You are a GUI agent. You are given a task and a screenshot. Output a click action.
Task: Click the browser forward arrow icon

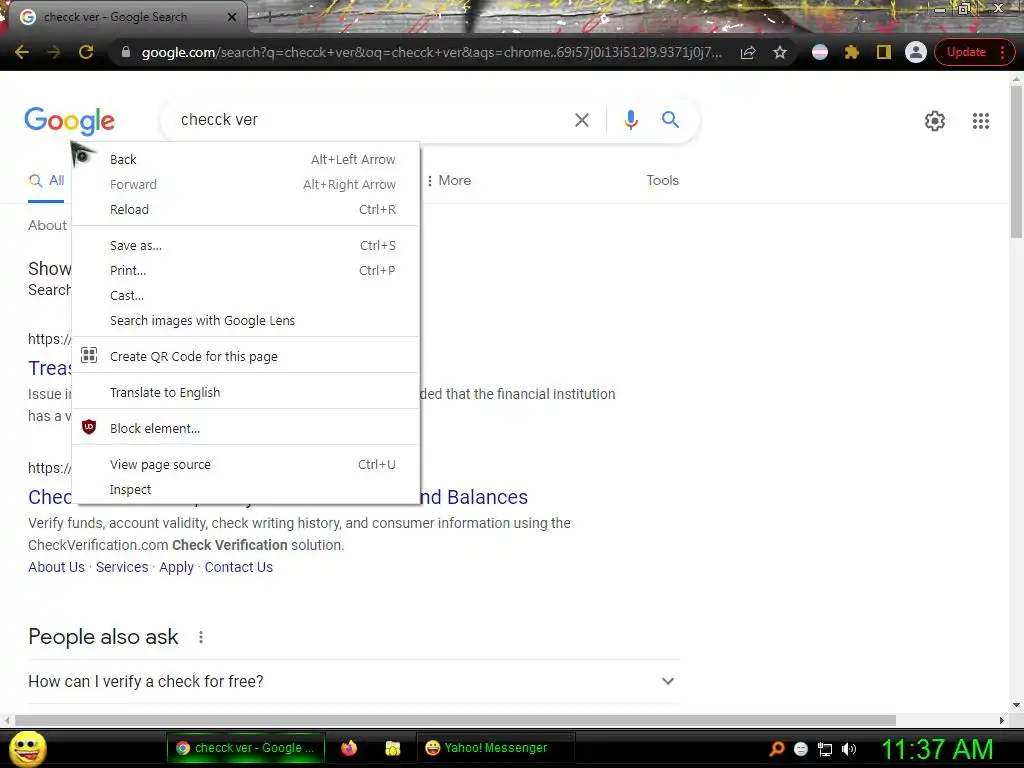point(54,52)
